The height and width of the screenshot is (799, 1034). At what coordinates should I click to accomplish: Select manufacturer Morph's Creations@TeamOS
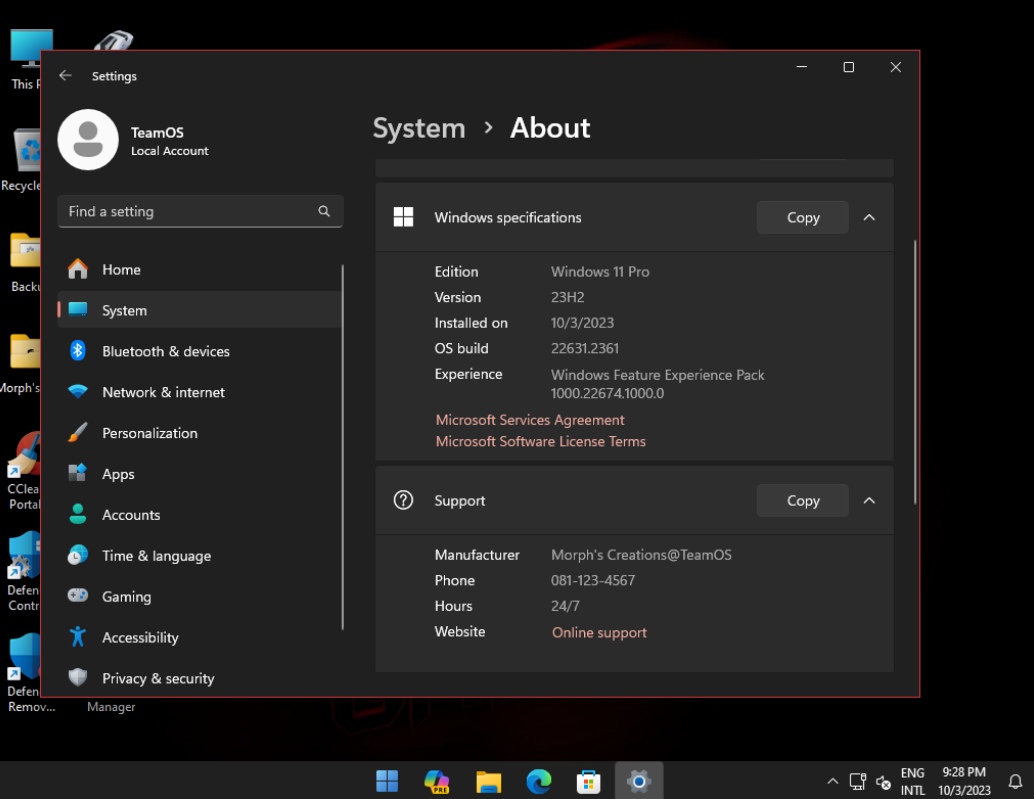(641, 555)
